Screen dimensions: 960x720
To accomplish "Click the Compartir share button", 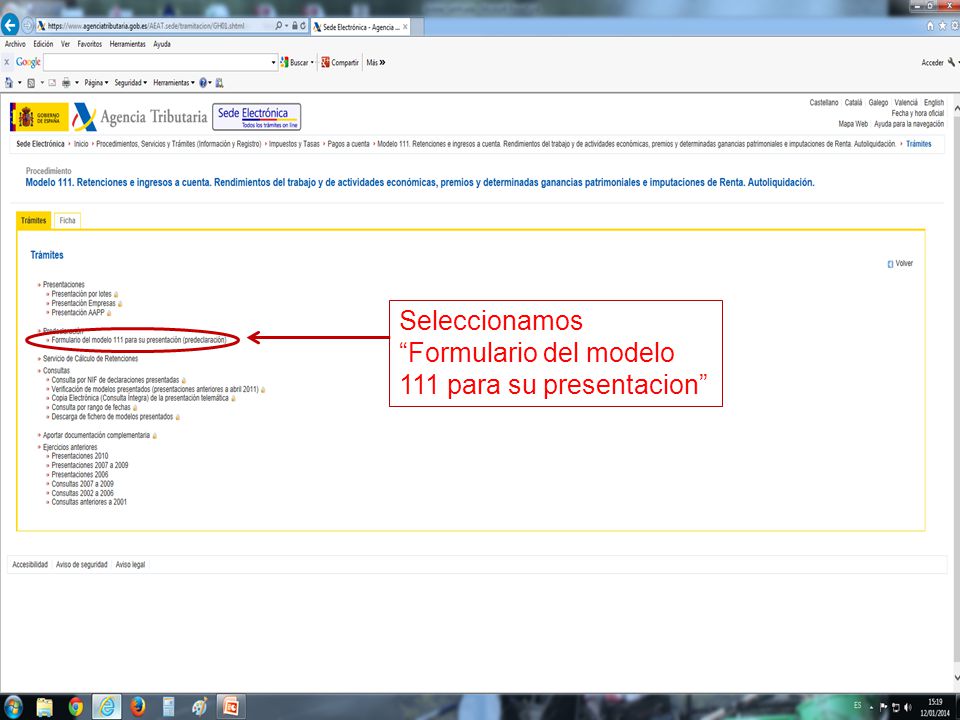I will 340,62.
